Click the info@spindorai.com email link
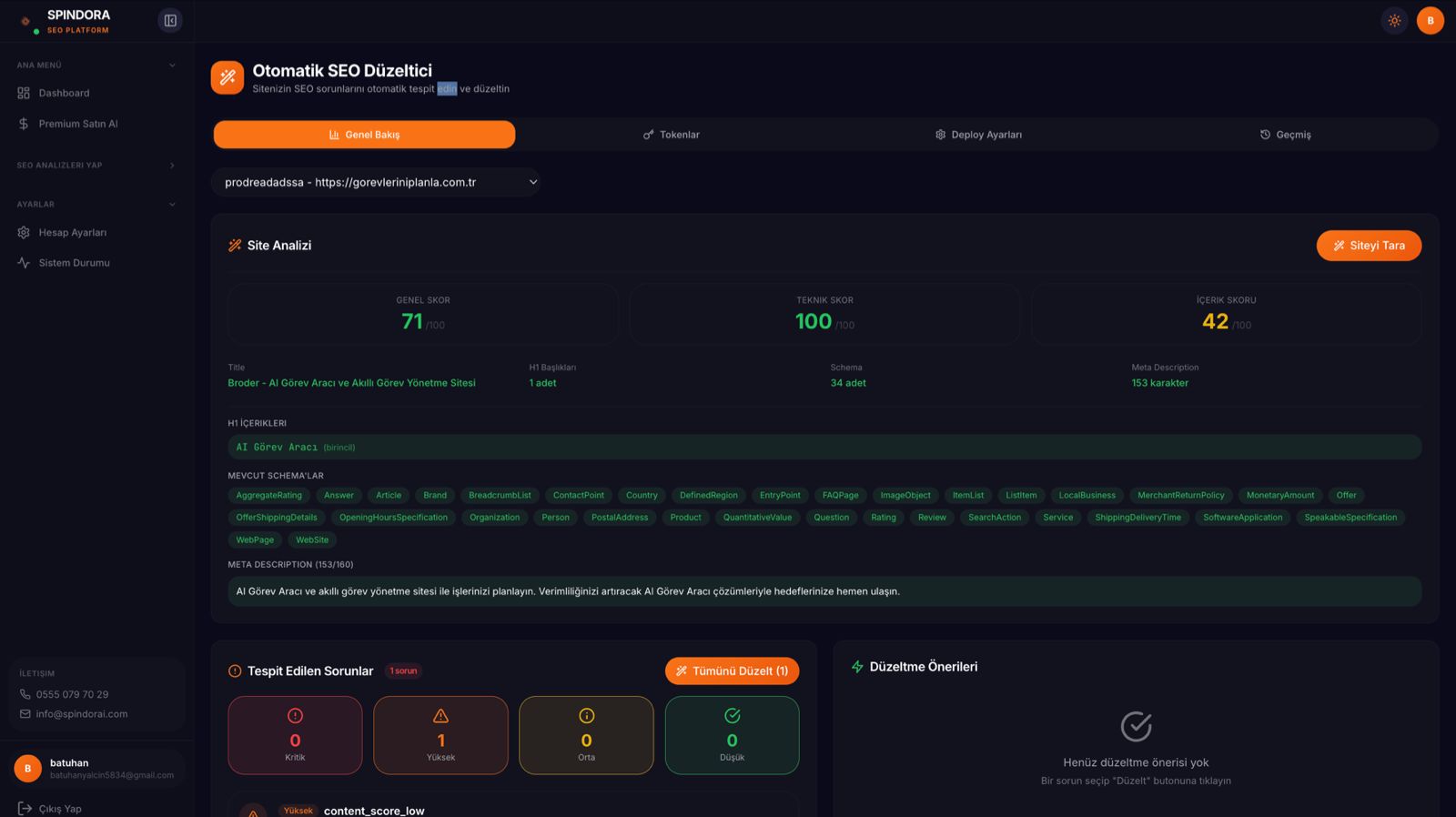Screen dimensions: 1456x817 pos(82,714)
